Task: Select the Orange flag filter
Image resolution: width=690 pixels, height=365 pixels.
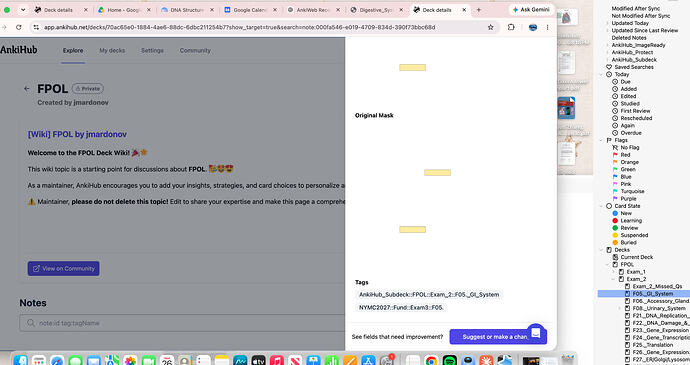Action: click(629, 162)
